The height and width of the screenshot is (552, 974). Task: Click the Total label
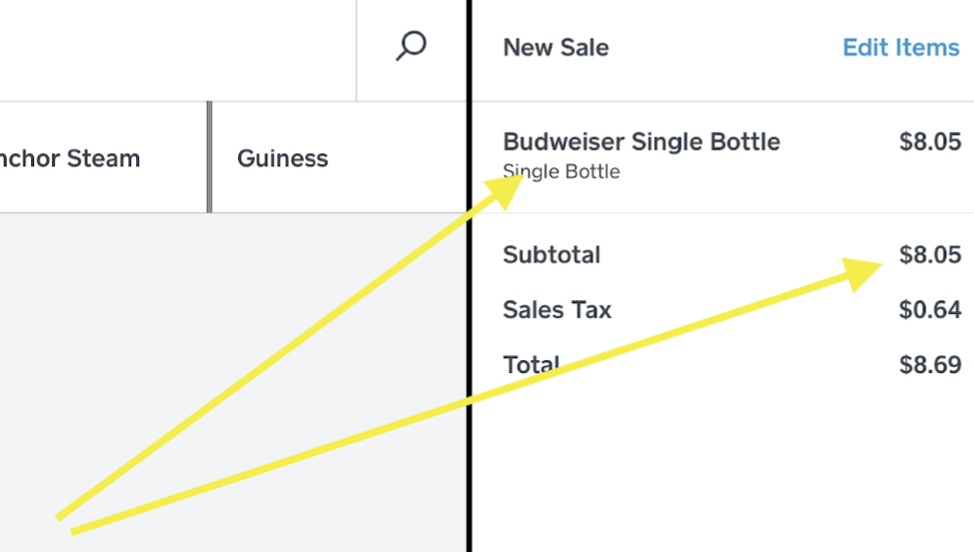[531, 364]
